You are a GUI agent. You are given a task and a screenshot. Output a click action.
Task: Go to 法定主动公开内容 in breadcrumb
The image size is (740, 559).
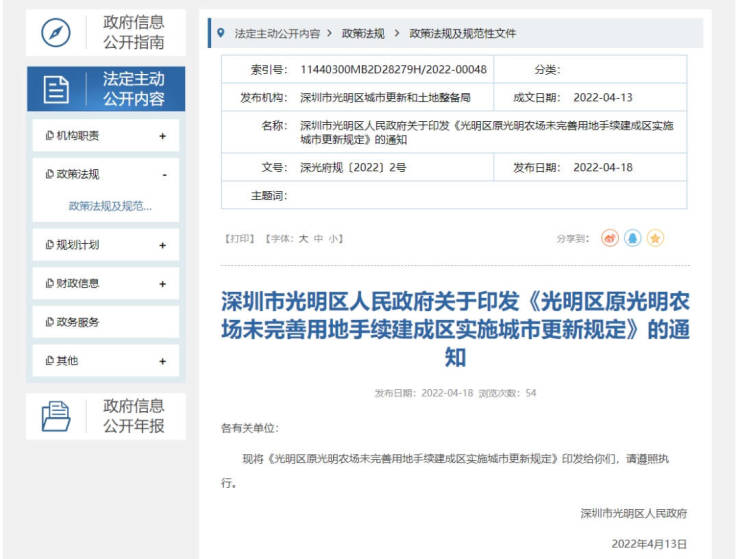coord(277,33)
